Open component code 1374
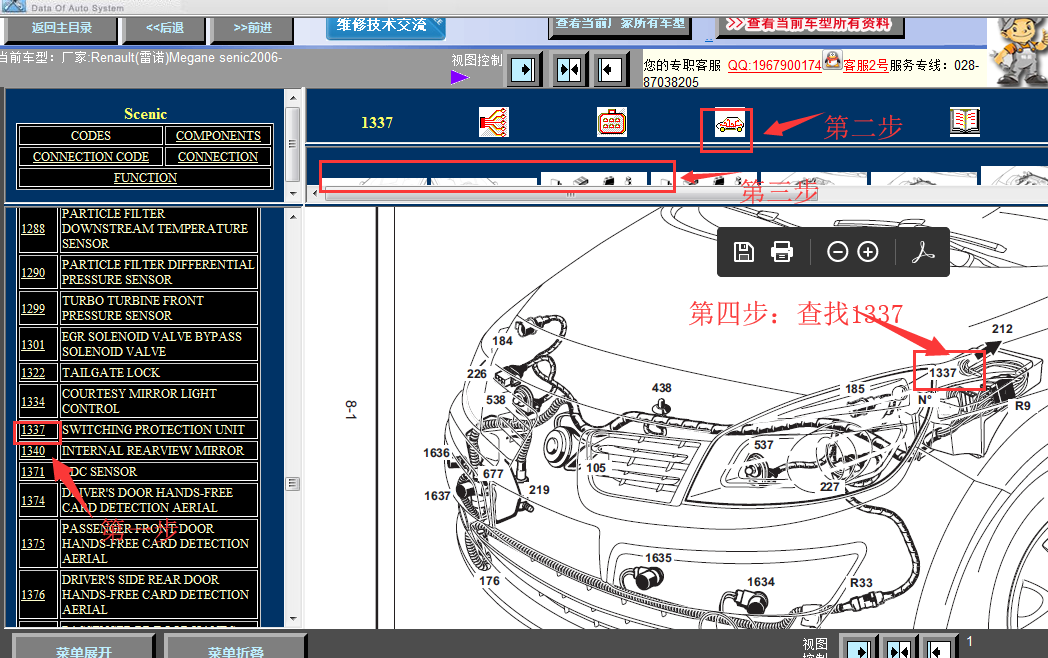The height and width of the screenshot is (658, 1048). [x=33, y=500]
